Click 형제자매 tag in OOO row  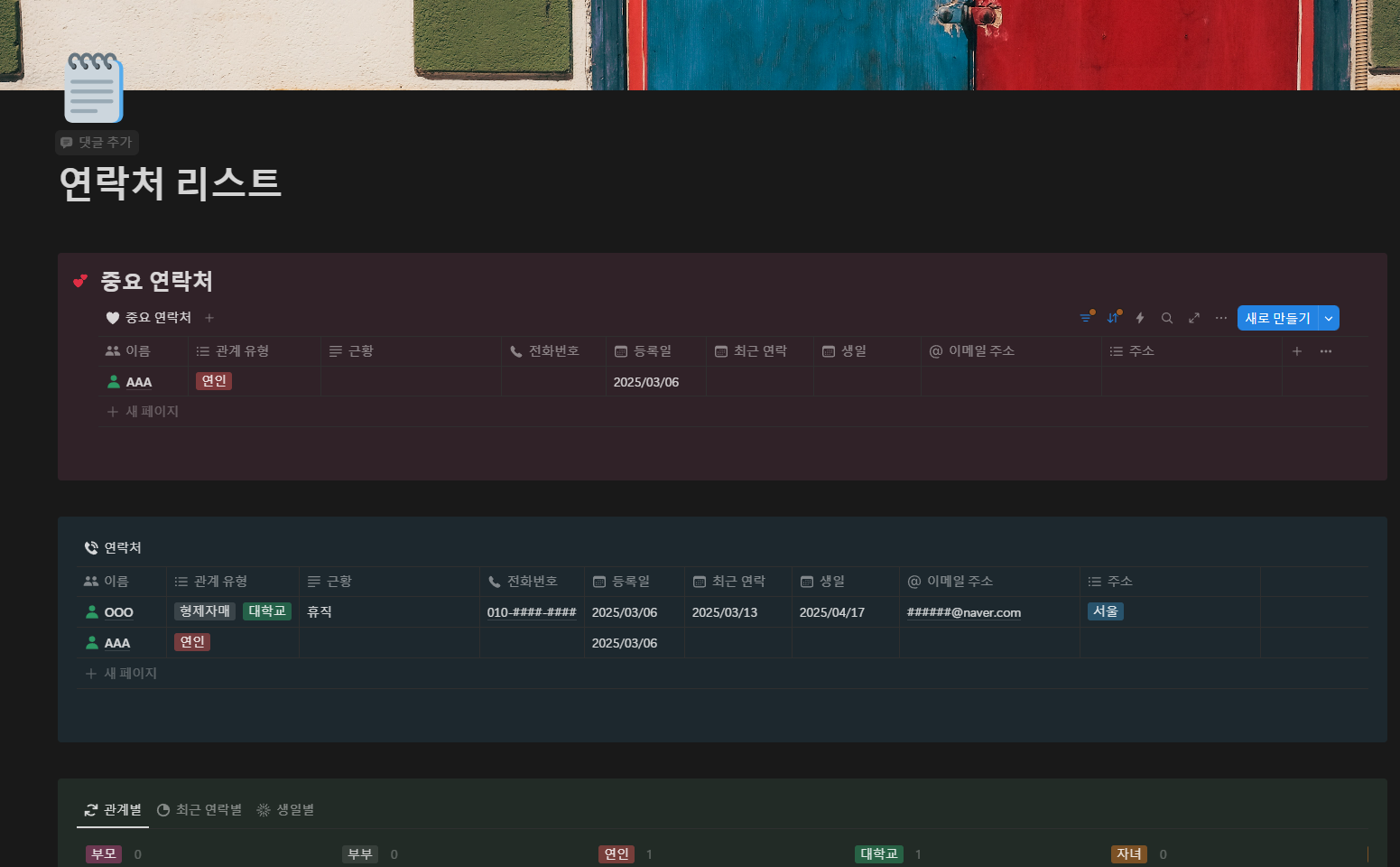coord(205,611)
